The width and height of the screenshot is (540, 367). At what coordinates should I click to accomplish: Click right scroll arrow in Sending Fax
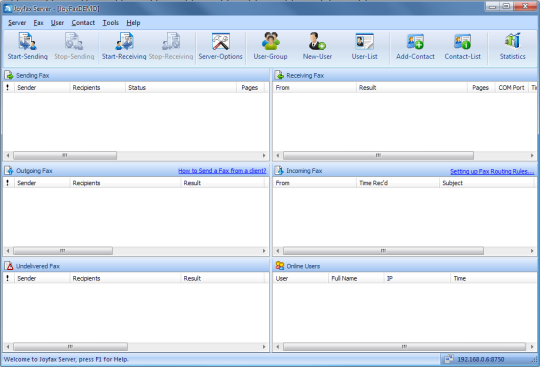pyautogui.click(x=264, y=155)
